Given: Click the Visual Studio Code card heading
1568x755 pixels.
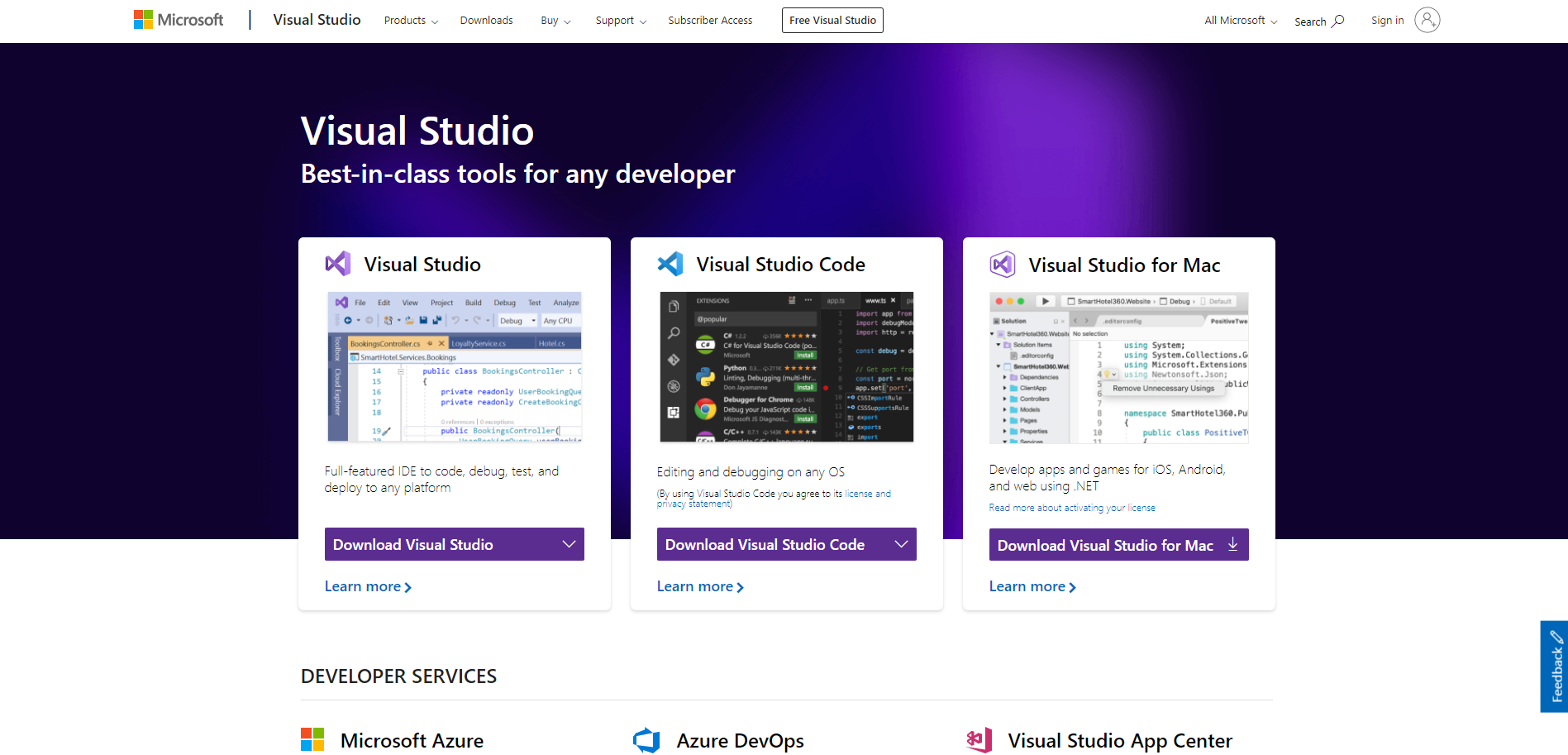Looking at the screenshot, I should coord(781,265).
